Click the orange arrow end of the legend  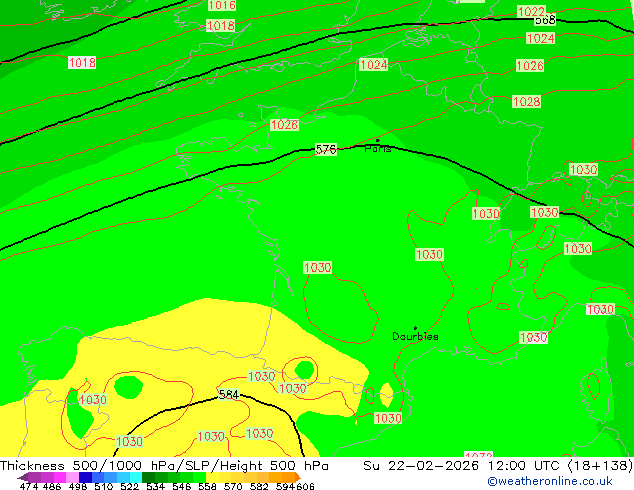(298, 477)
